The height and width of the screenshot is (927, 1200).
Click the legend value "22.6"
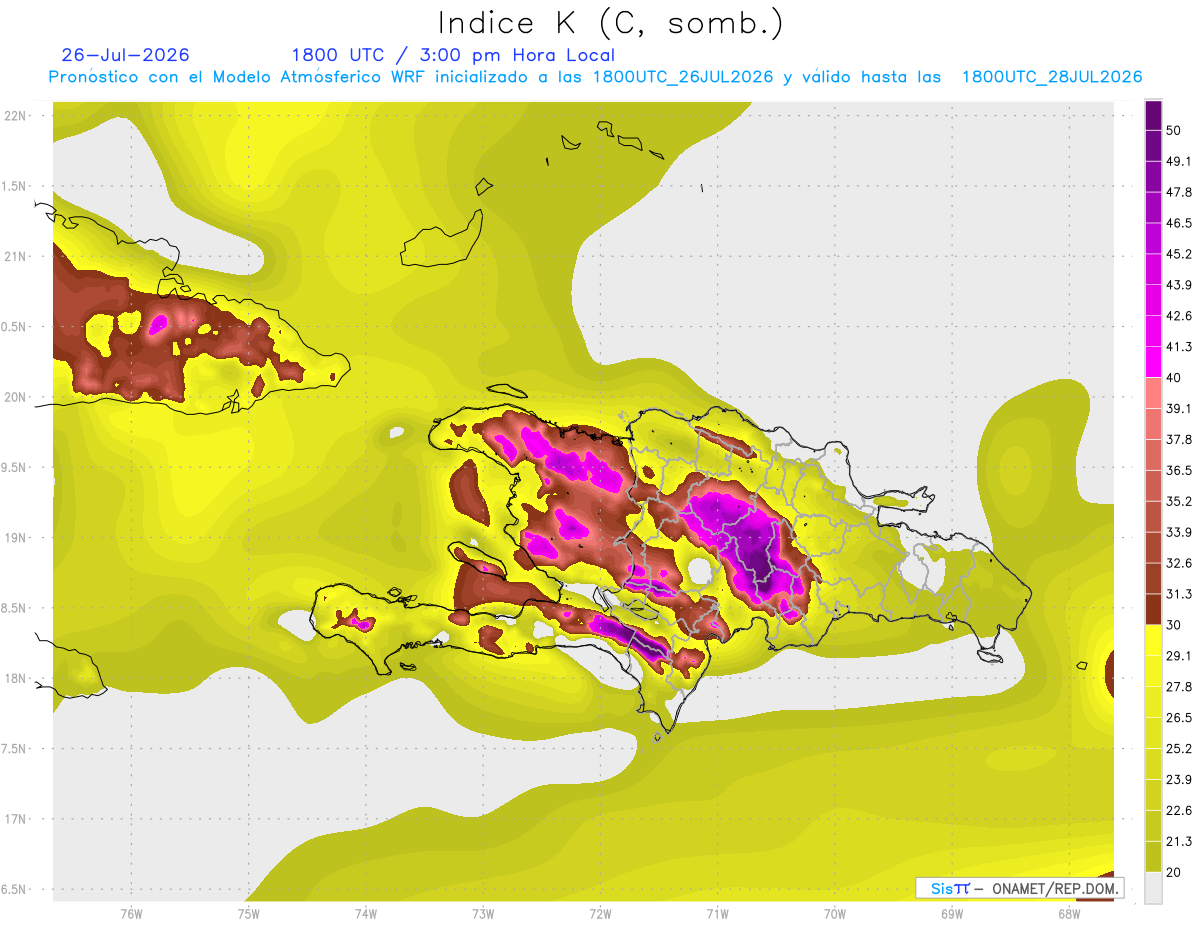1178,810
